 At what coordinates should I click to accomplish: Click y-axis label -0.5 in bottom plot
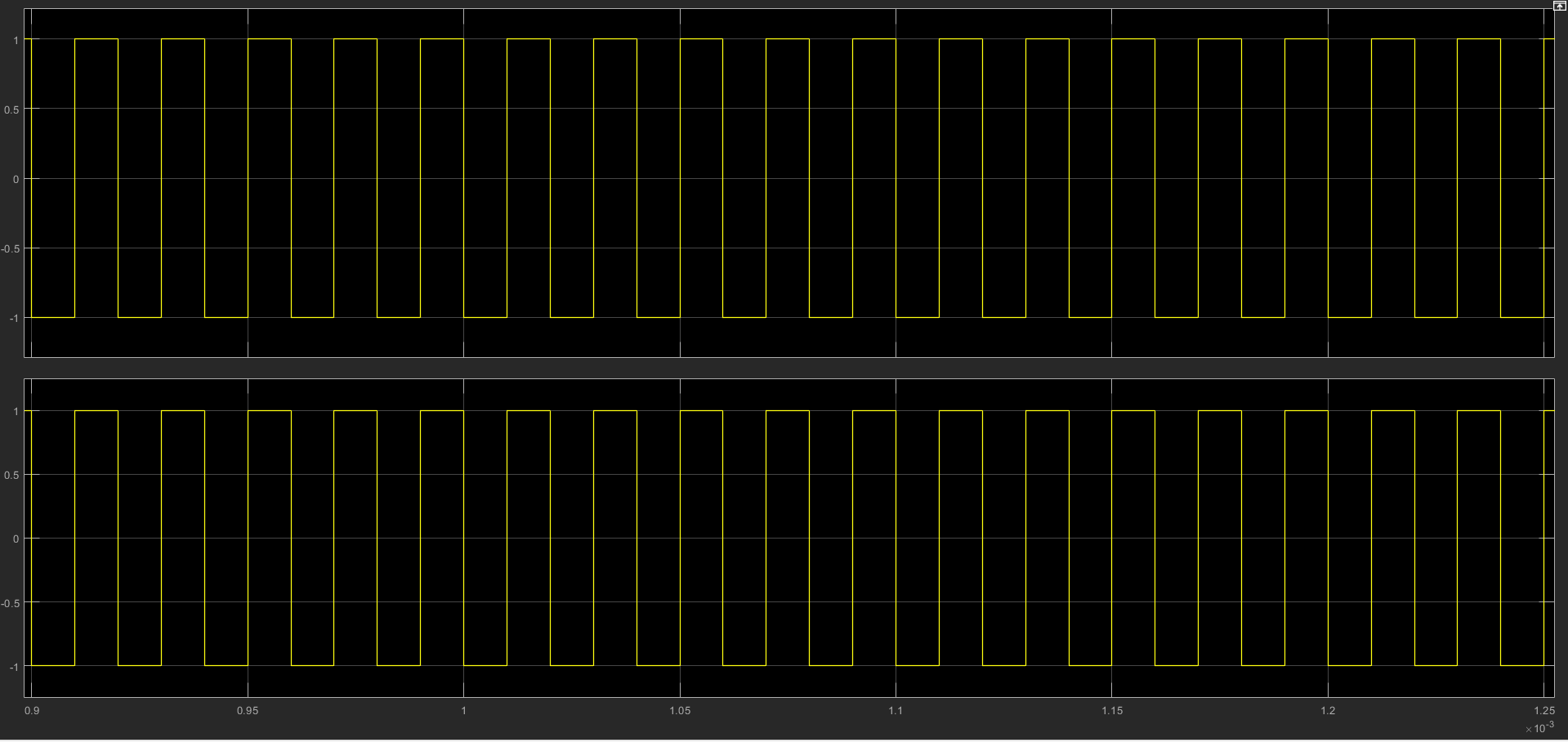(10, 603)
